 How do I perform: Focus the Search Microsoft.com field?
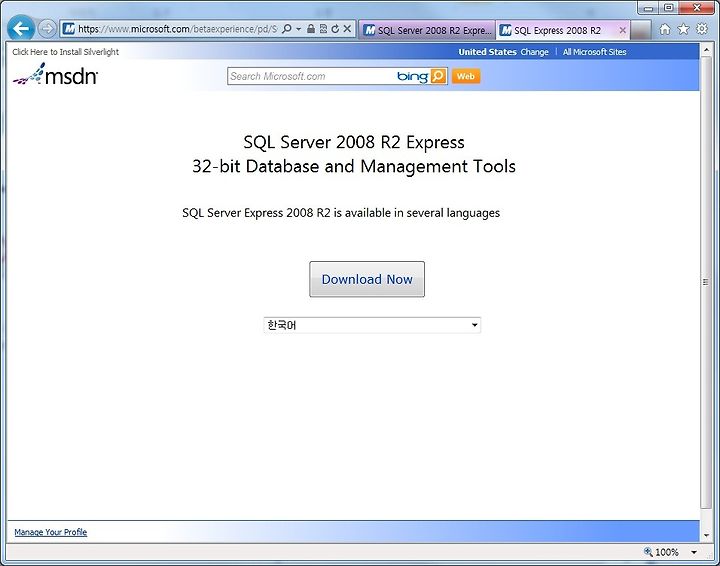312,76
